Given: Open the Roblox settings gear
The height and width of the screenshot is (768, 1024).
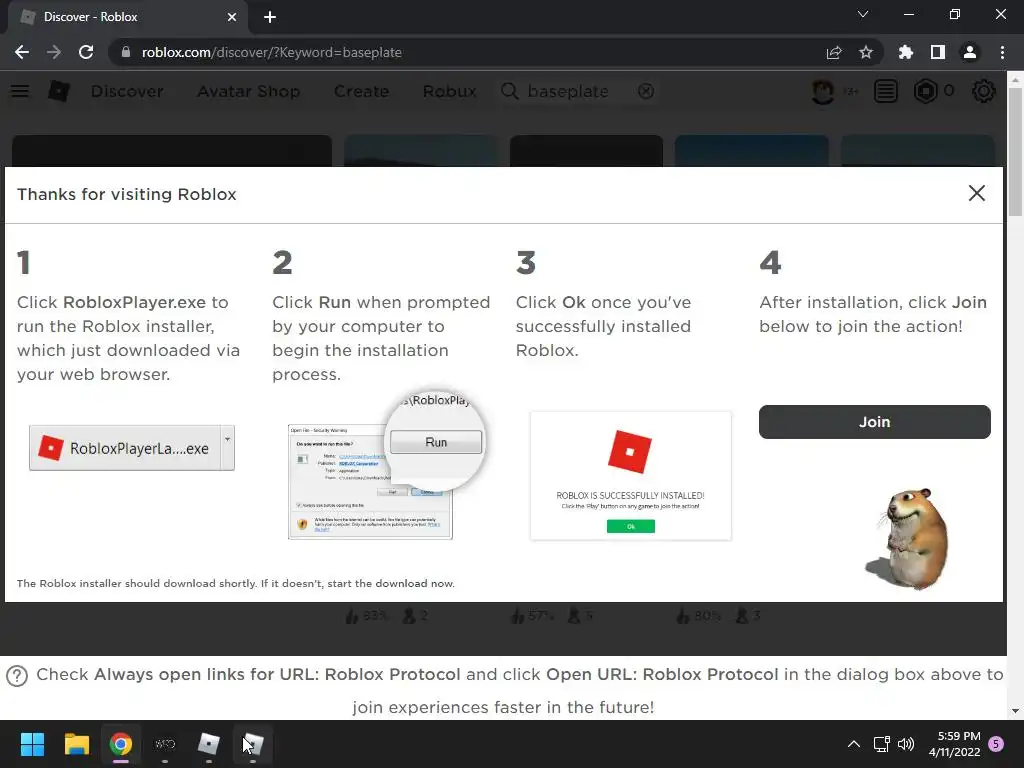Looking at the screenshot, I should tap(984, 91).
